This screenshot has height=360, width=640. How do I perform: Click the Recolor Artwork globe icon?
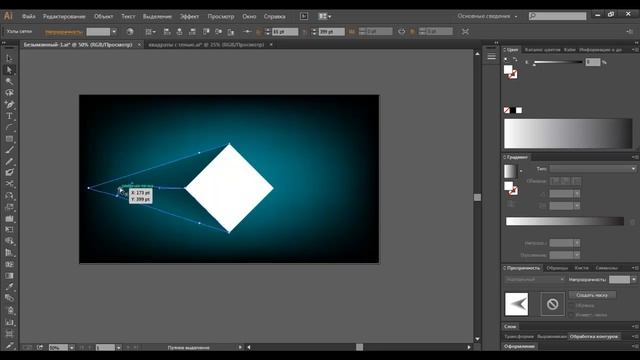point(130,31)
